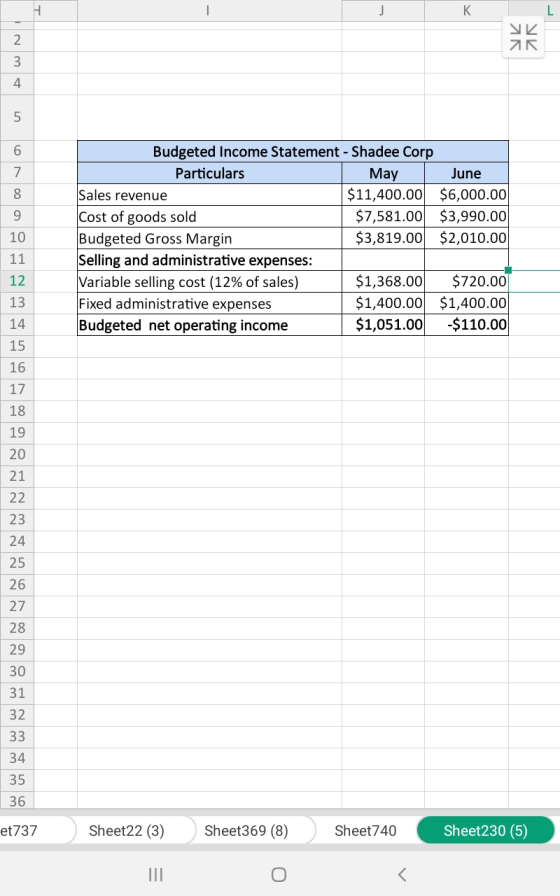Select the Particulars header cell
This screenshot has height=896, width=560.
click(210, 173)
